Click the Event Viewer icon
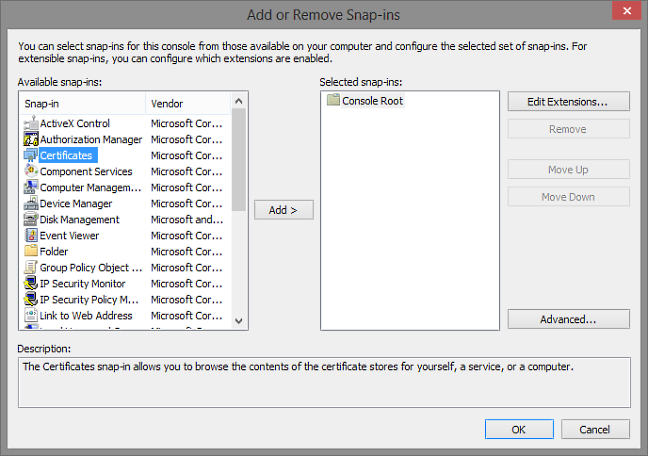The width and height of the screenshot is (648, 456). click(30, 236)
